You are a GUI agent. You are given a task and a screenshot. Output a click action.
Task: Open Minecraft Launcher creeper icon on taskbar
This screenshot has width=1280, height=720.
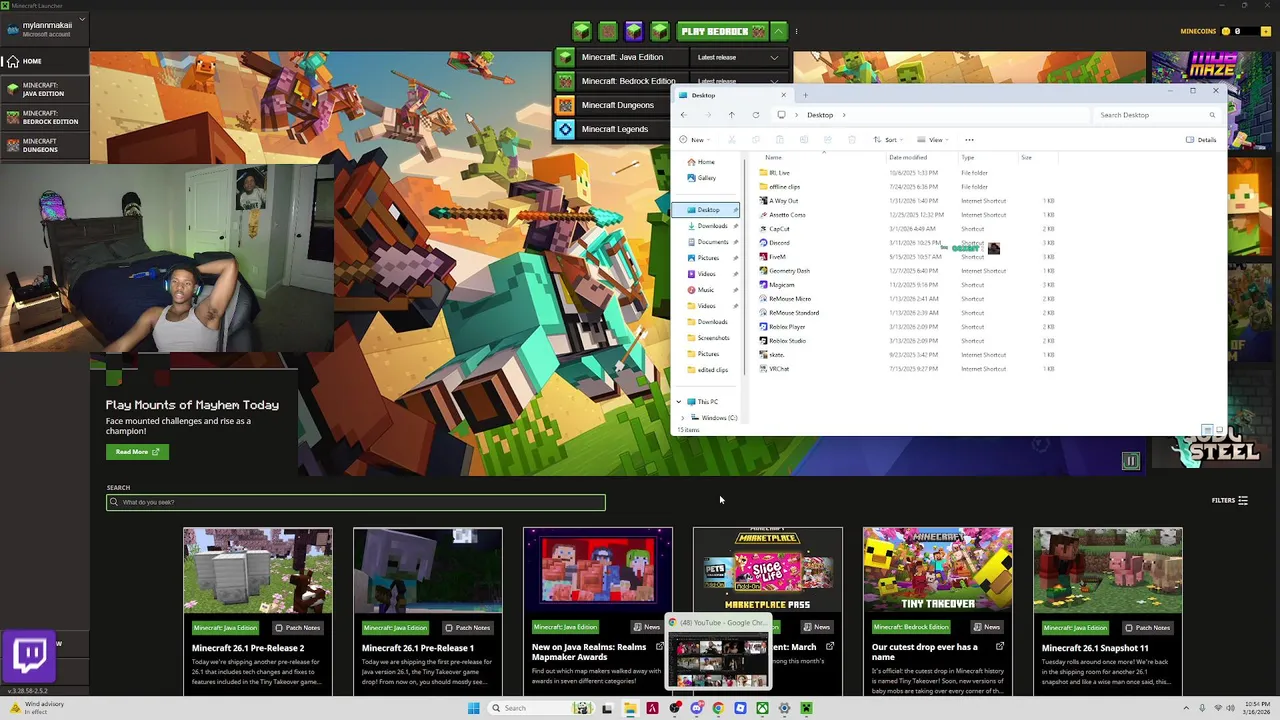pos(806,708)
